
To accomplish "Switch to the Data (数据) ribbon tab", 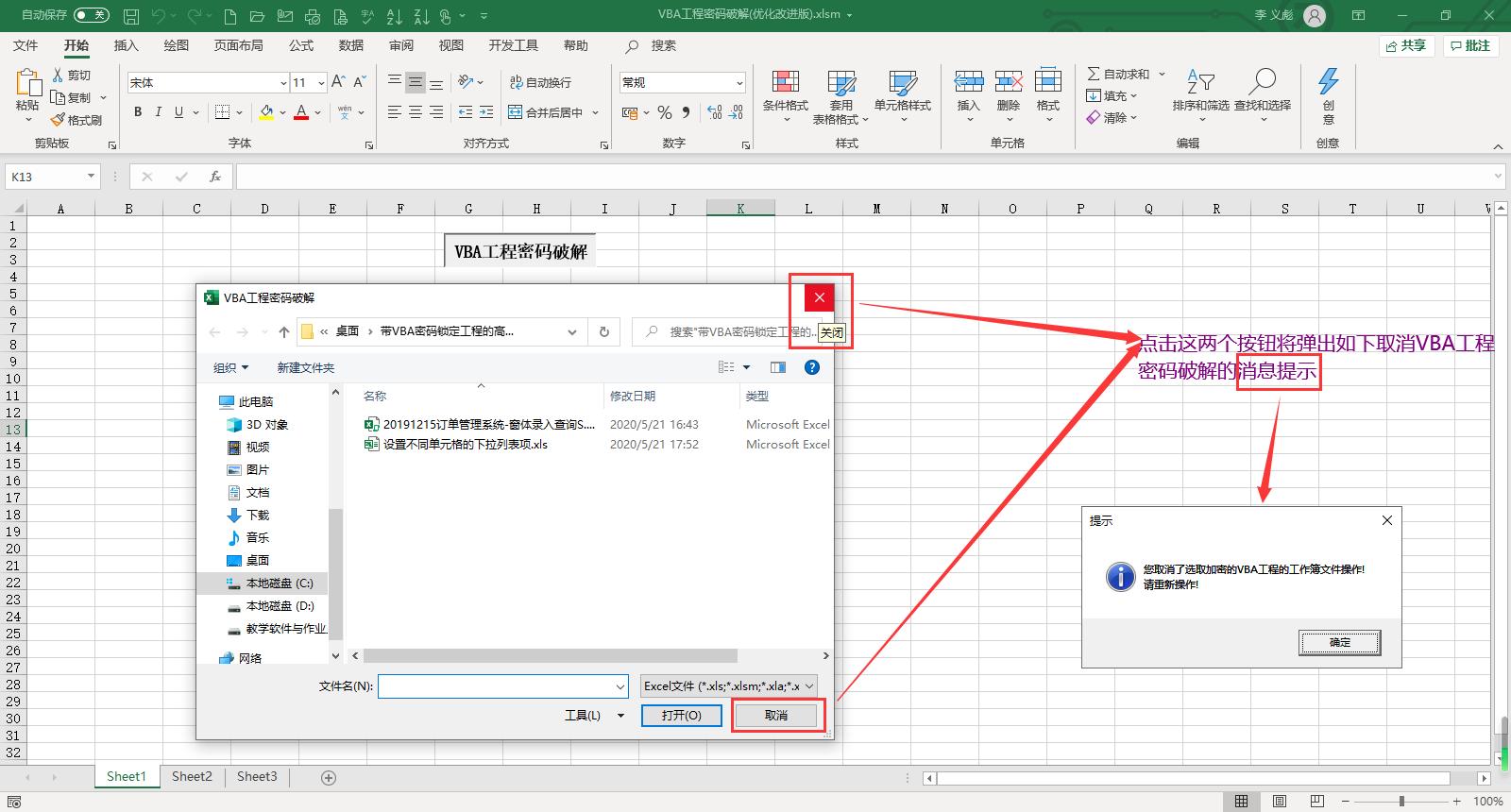I will tap(351, 45).
